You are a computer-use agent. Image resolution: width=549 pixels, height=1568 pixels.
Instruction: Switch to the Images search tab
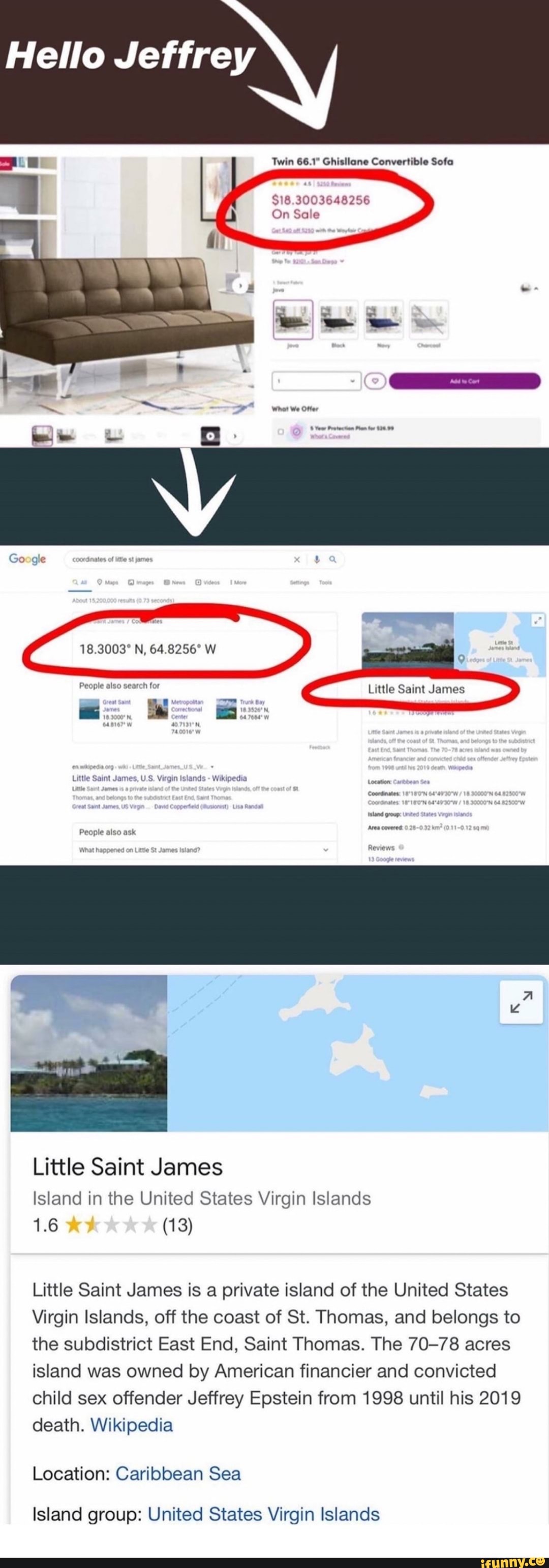[141, 582]
